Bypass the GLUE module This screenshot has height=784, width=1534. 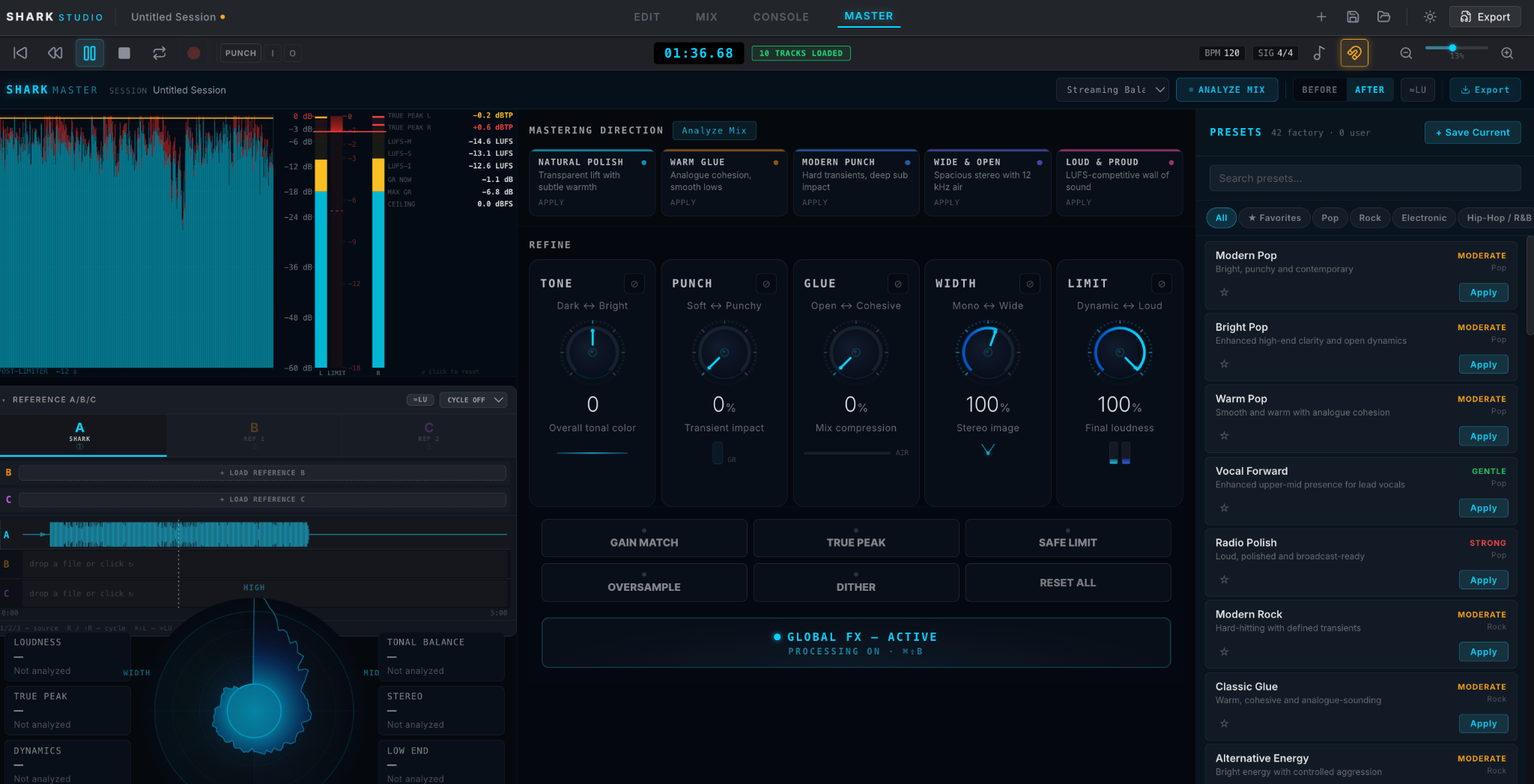pyautogui.click(x=898, y=284)
